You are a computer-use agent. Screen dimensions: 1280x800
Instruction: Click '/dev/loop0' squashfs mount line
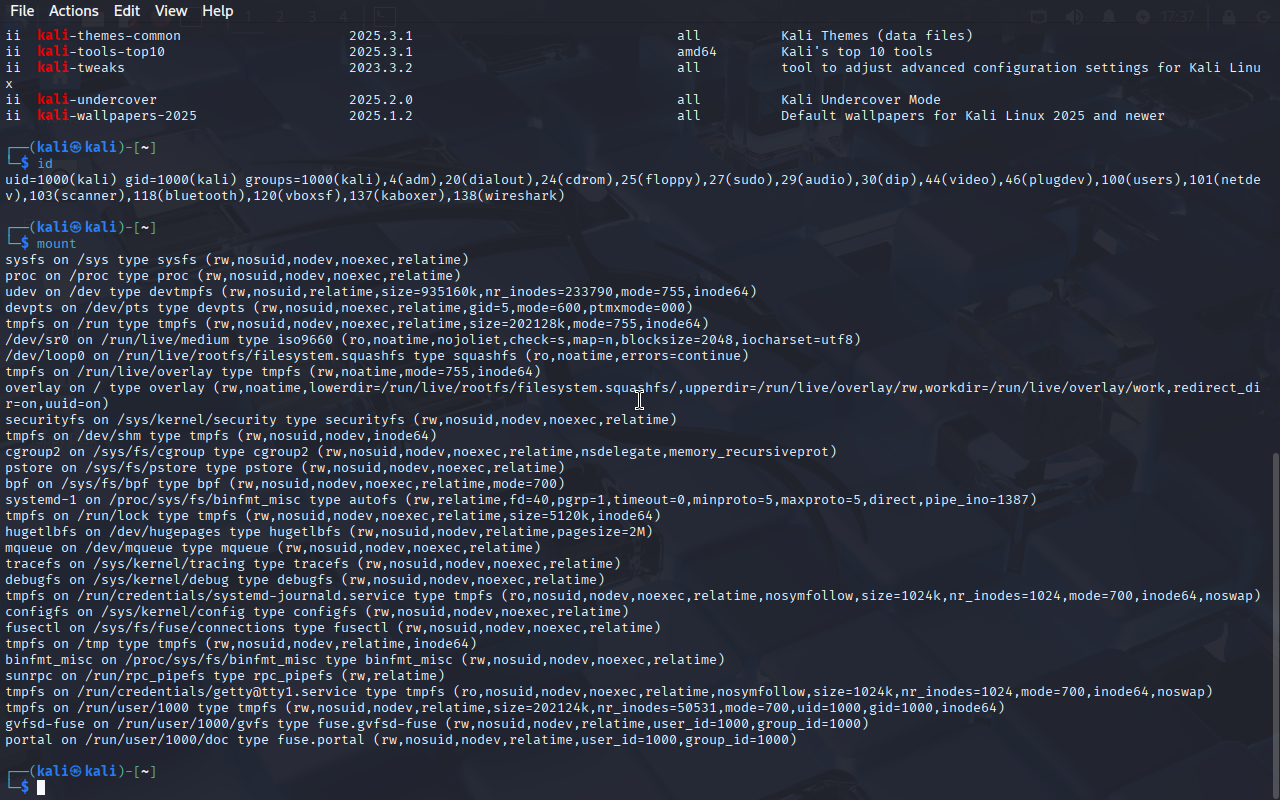tap(377, 356)
